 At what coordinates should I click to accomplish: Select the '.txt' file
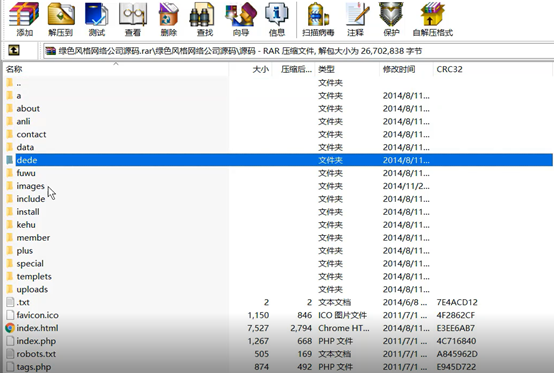(x=23, y=302)
